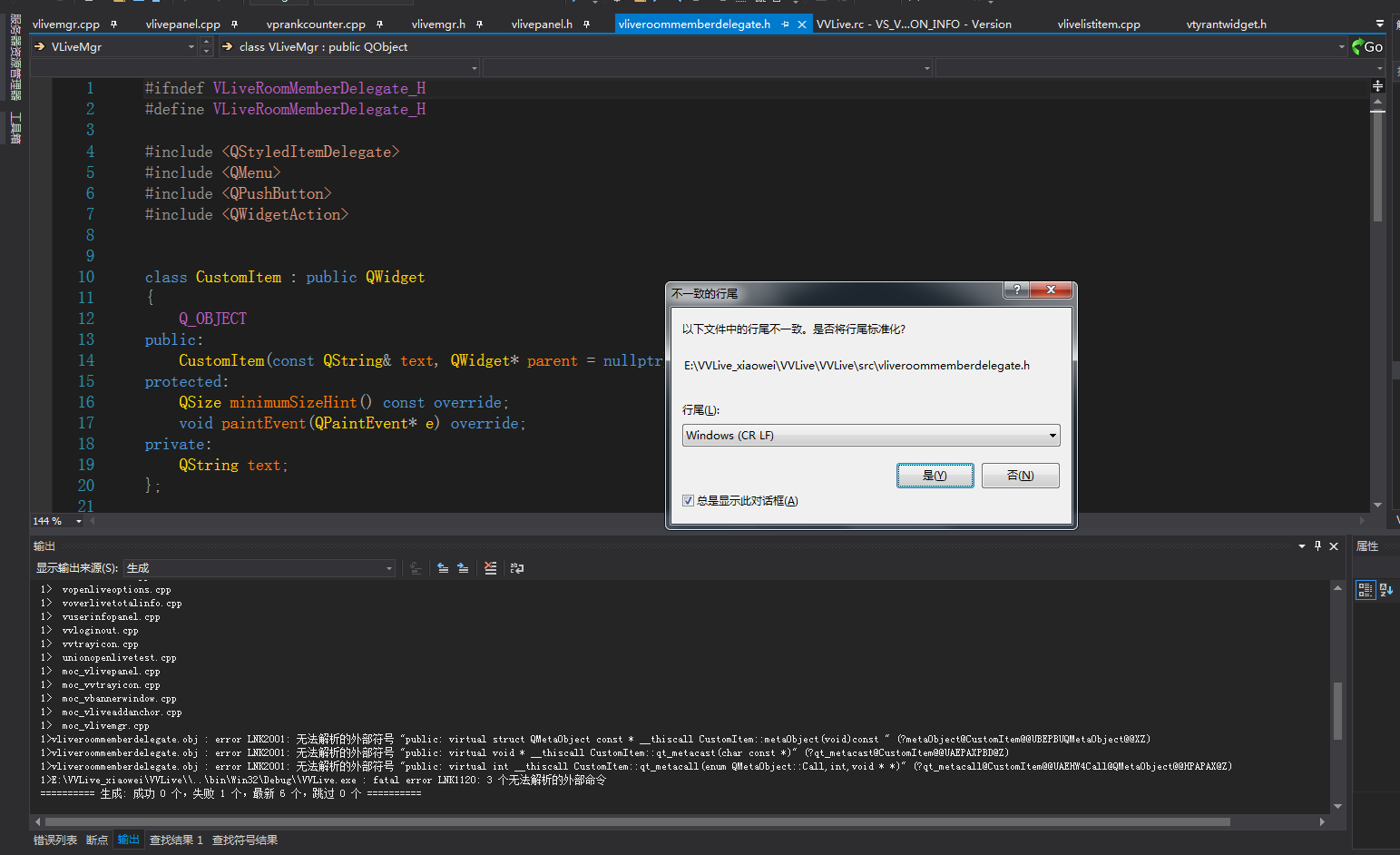Image resolution: width=1400 pixels, height=855 pixels.
Task: Pin the vlivemgr.cpp tab
Action: (x=113, y=25)
